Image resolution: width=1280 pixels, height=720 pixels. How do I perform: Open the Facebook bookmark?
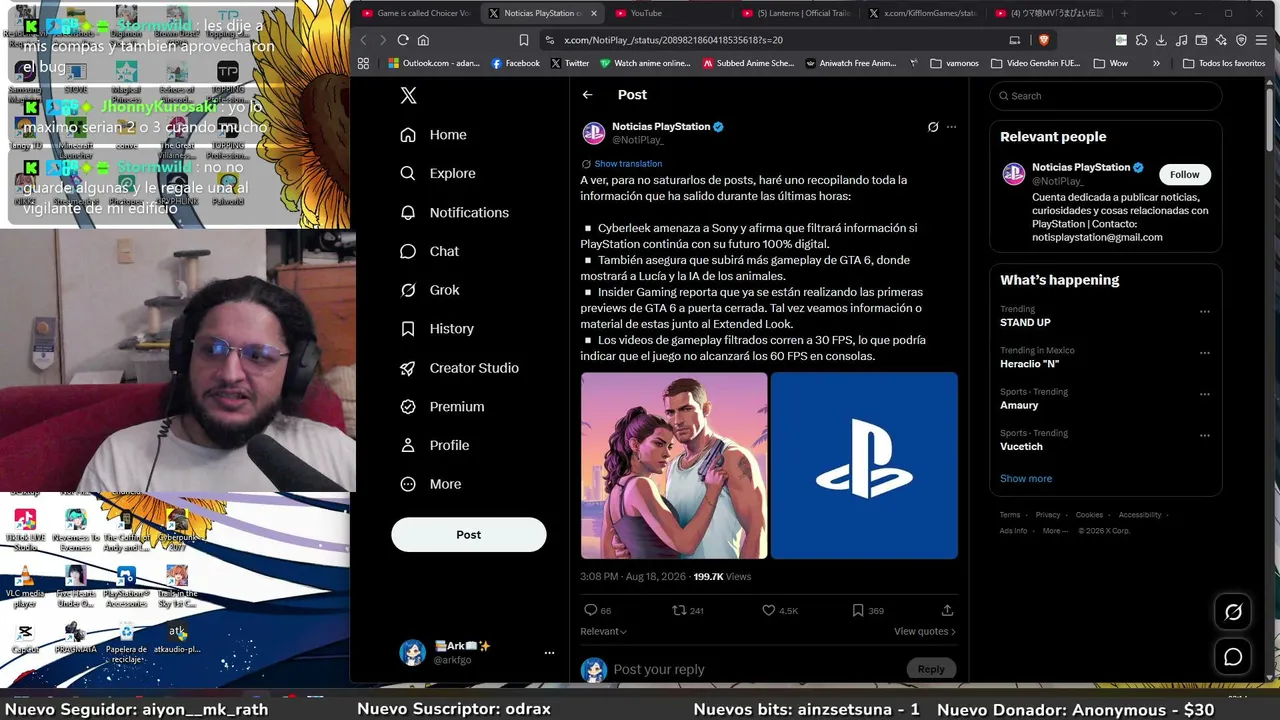point(515,63)
